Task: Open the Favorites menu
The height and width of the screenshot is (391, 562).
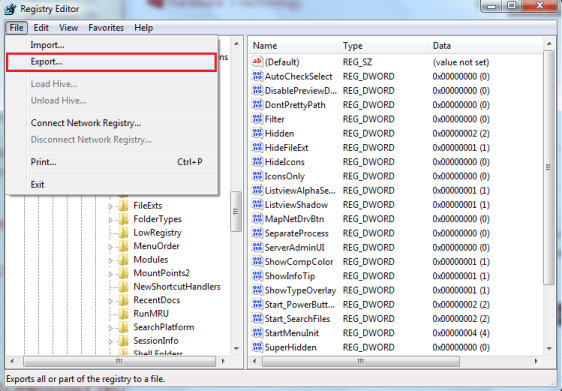Action: pyautogui.click(x=106, y=28)
